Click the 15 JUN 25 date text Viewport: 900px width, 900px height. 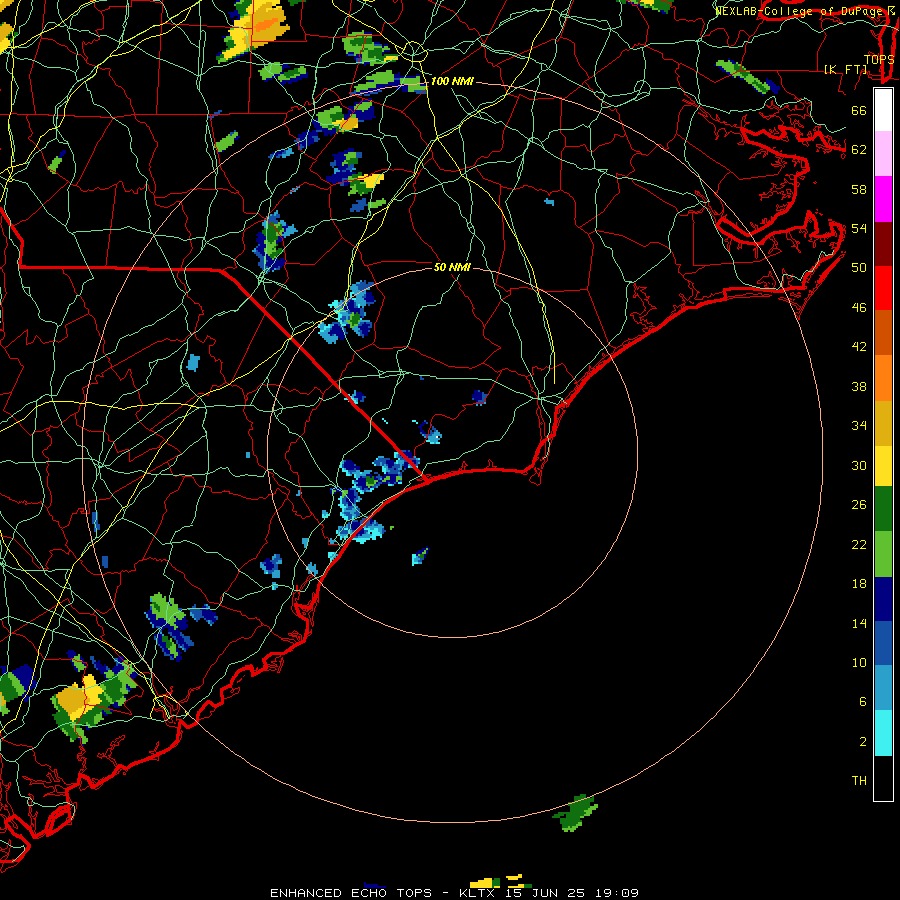(x=545, y=893)
